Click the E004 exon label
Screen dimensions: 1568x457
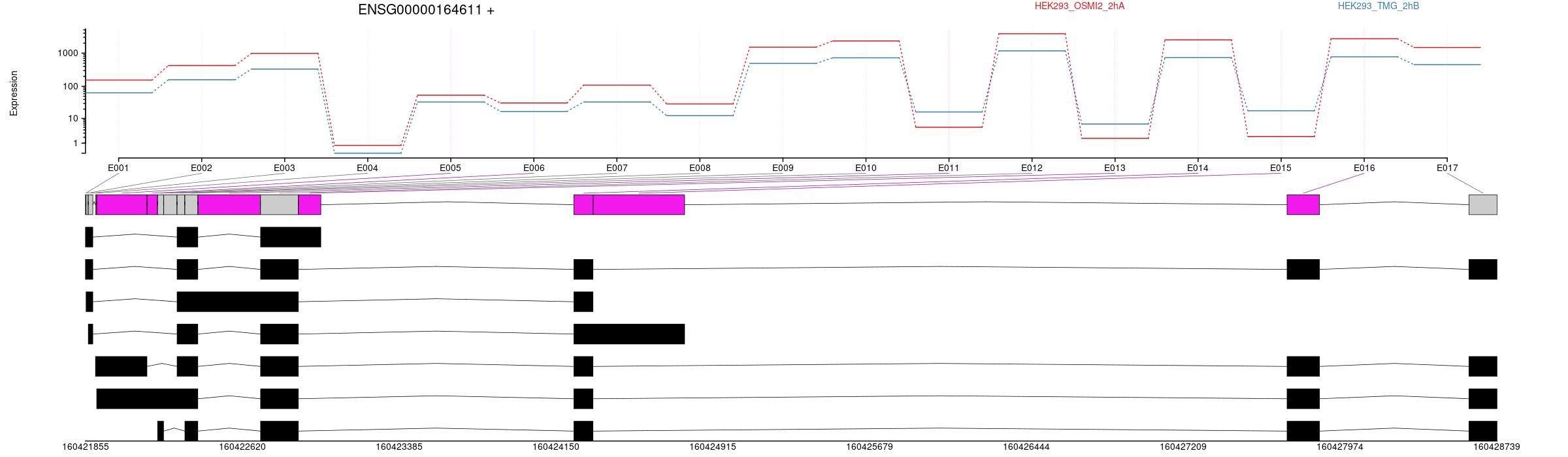[x=367, y=168]
